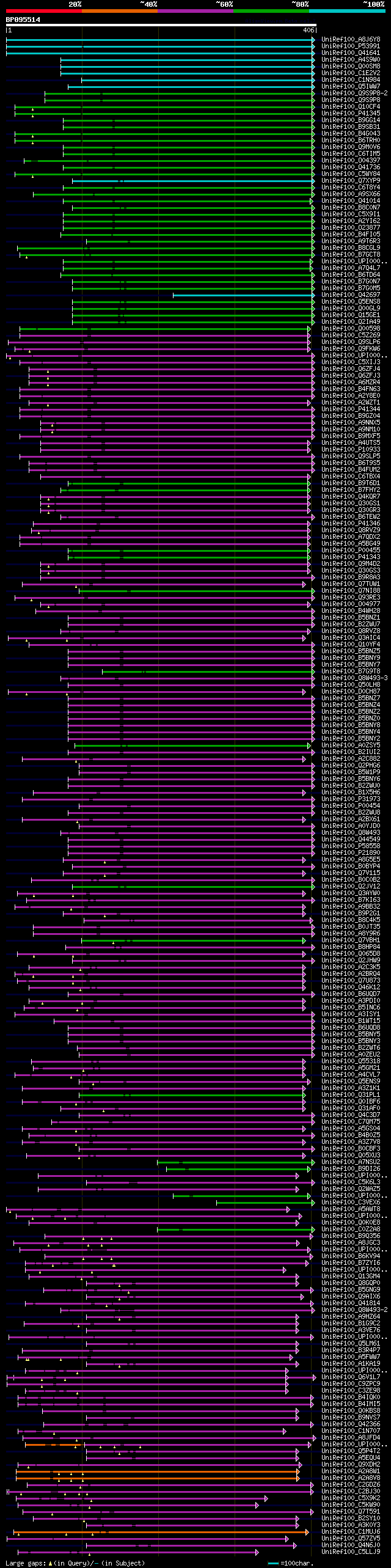Click label UniRef100_A2A8W1

pos(351,1471)
